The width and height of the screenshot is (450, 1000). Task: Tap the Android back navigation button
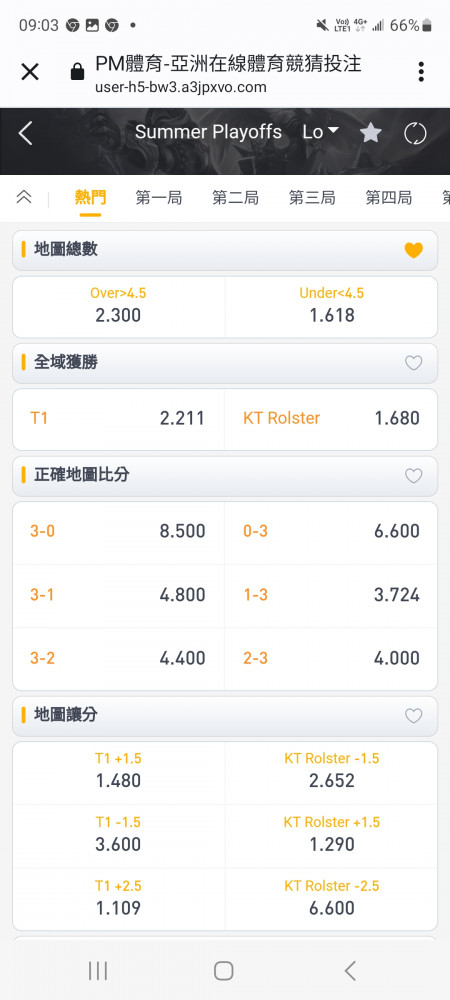tap(349, 971)
